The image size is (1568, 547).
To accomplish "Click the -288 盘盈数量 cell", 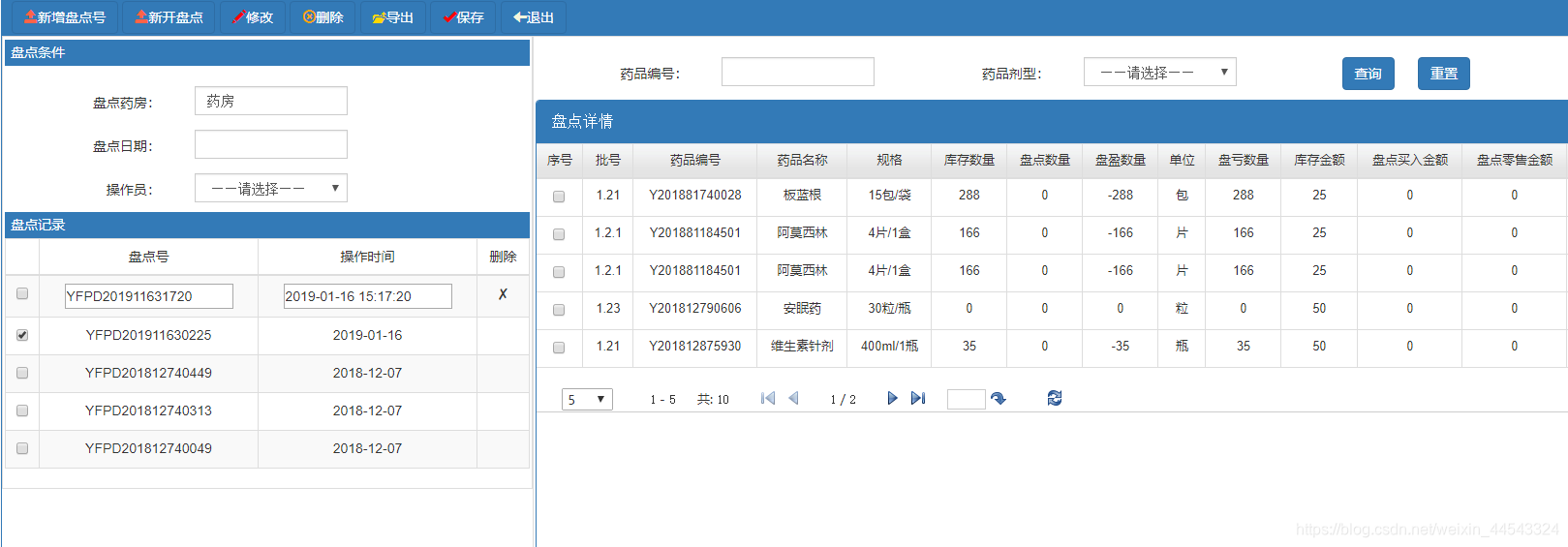I will tap(1121, 196).
